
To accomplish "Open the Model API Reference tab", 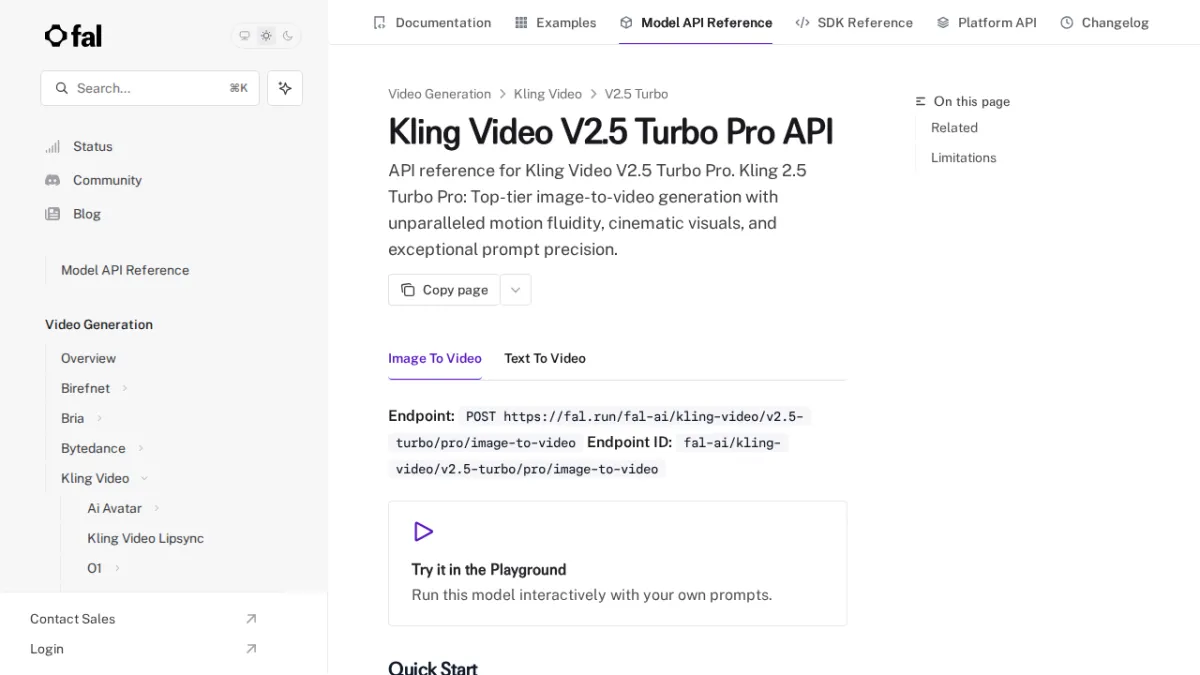I will click(696, 22).
